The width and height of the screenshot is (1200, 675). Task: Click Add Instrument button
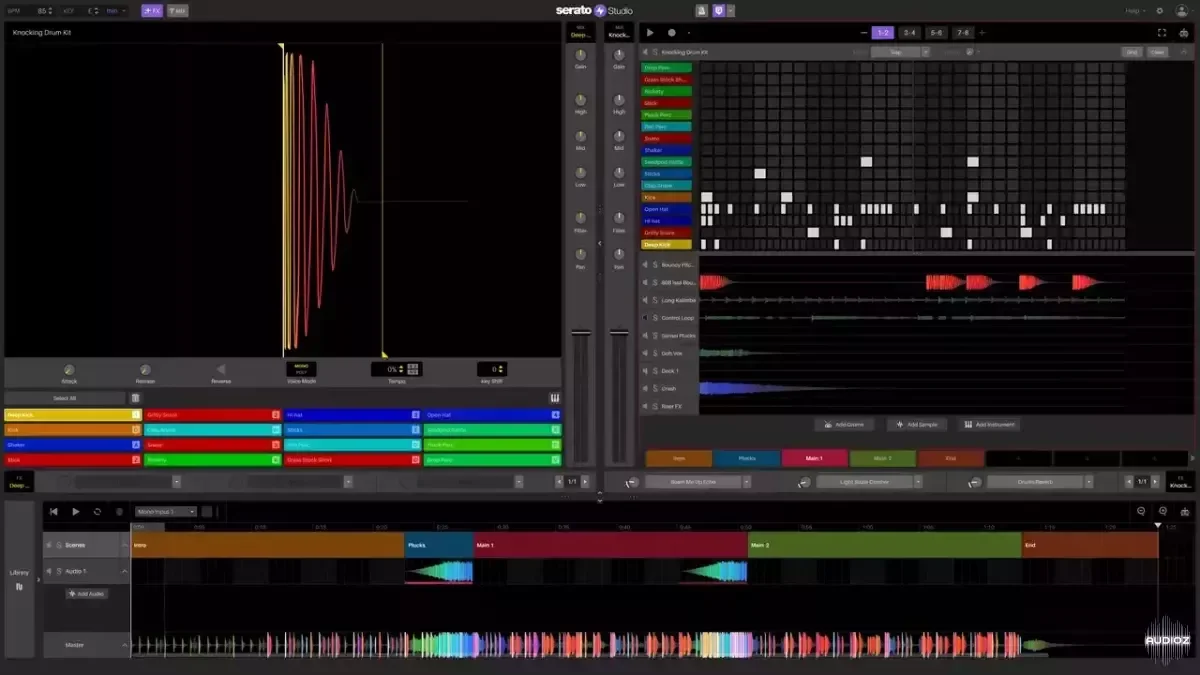coord(989,424)
